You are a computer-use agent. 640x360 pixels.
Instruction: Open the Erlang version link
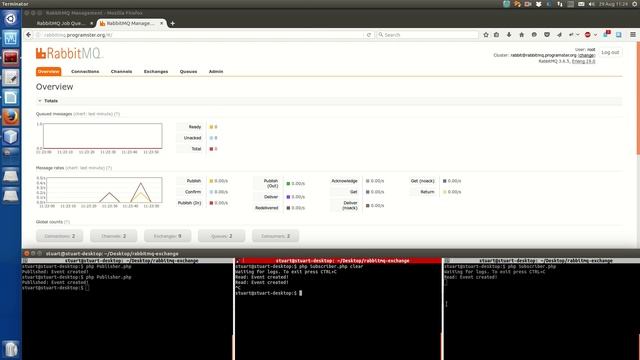pyautogui.click(x=583, y=61)
